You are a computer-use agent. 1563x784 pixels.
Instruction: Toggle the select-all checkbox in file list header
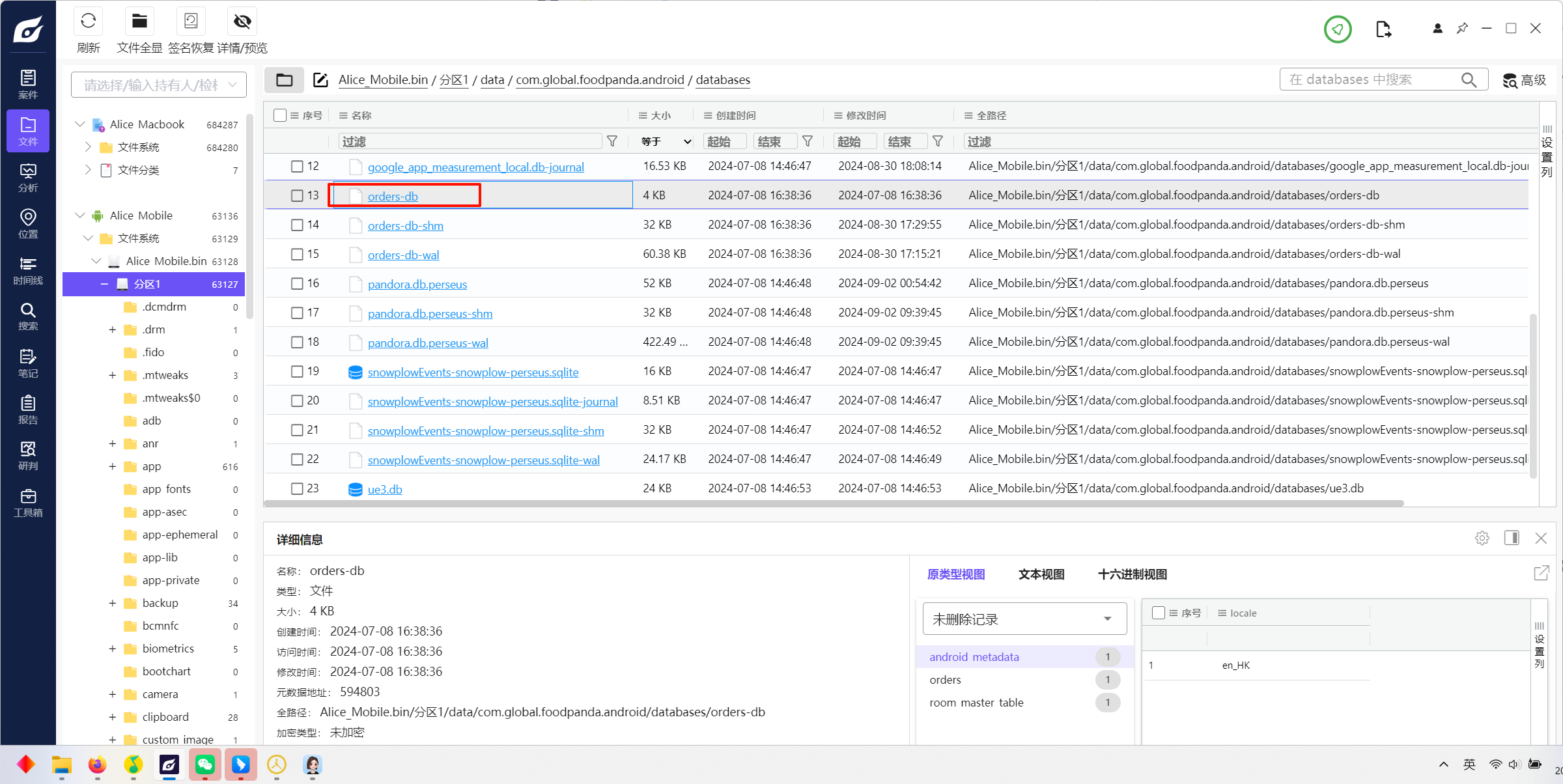point(280,115)
